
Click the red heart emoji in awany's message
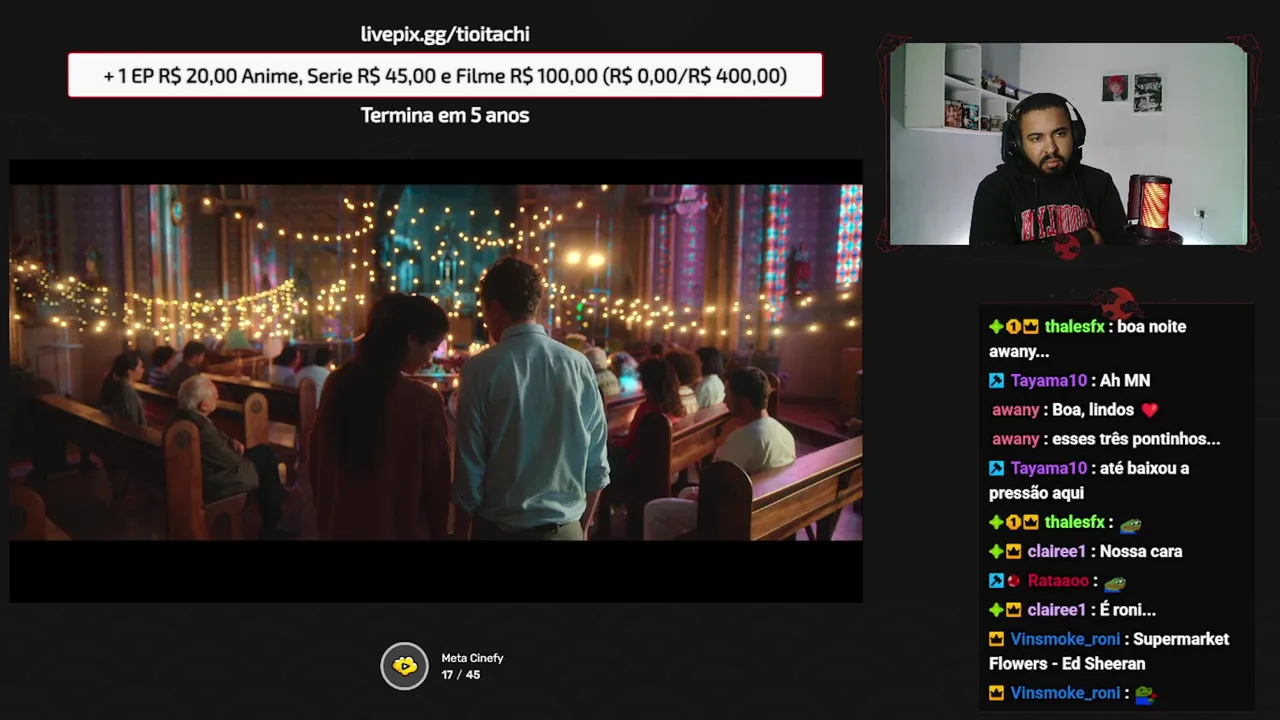(x=1149, y=410)
